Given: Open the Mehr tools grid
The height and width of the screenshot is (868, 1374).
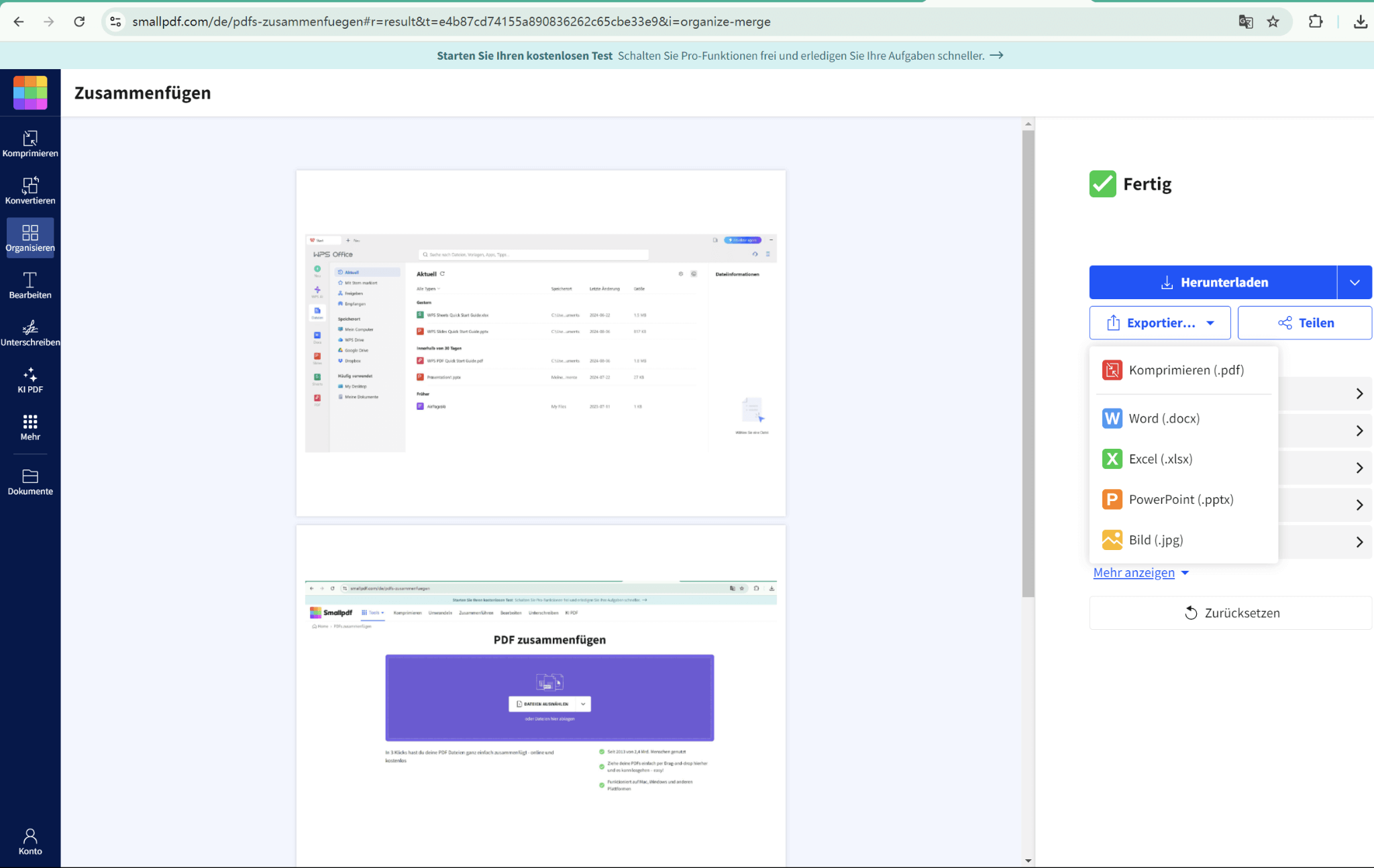Looking at the screenshot, I should (30, 427).
